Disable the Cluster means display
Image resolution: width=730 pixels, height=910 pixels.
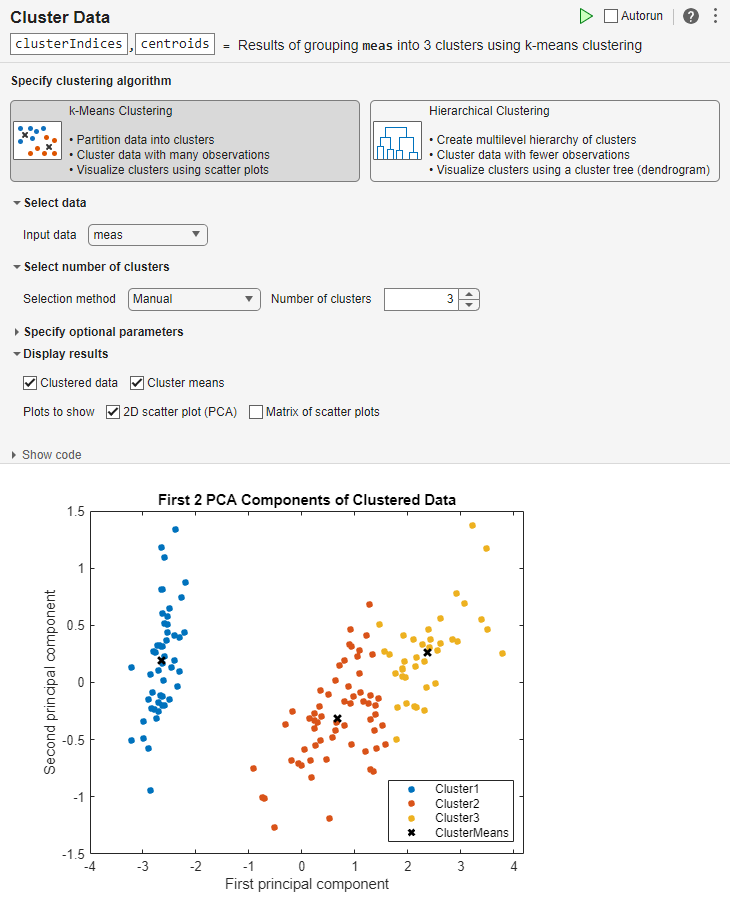136,382
